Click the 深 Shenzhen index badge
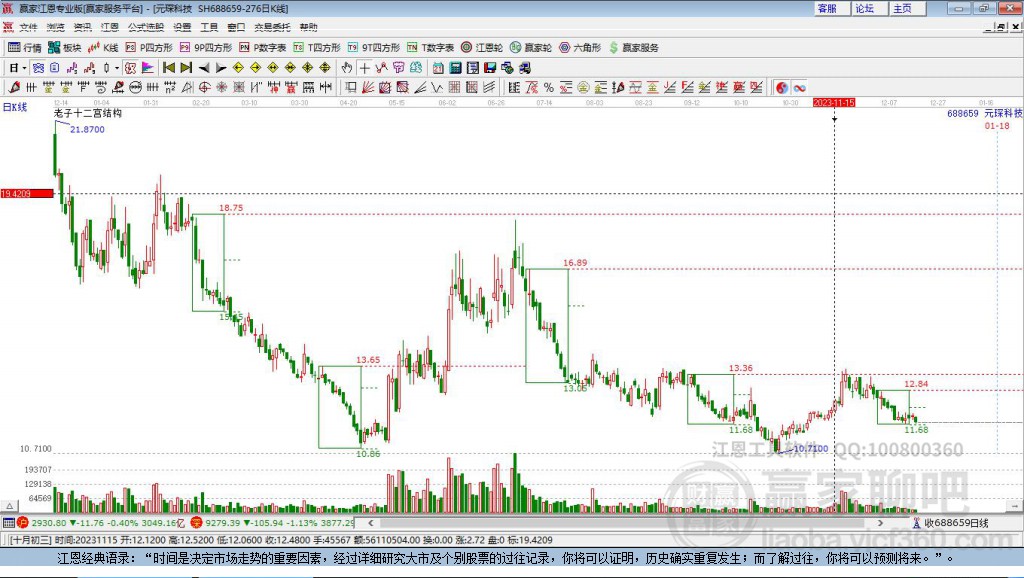 tap(197, 522)
